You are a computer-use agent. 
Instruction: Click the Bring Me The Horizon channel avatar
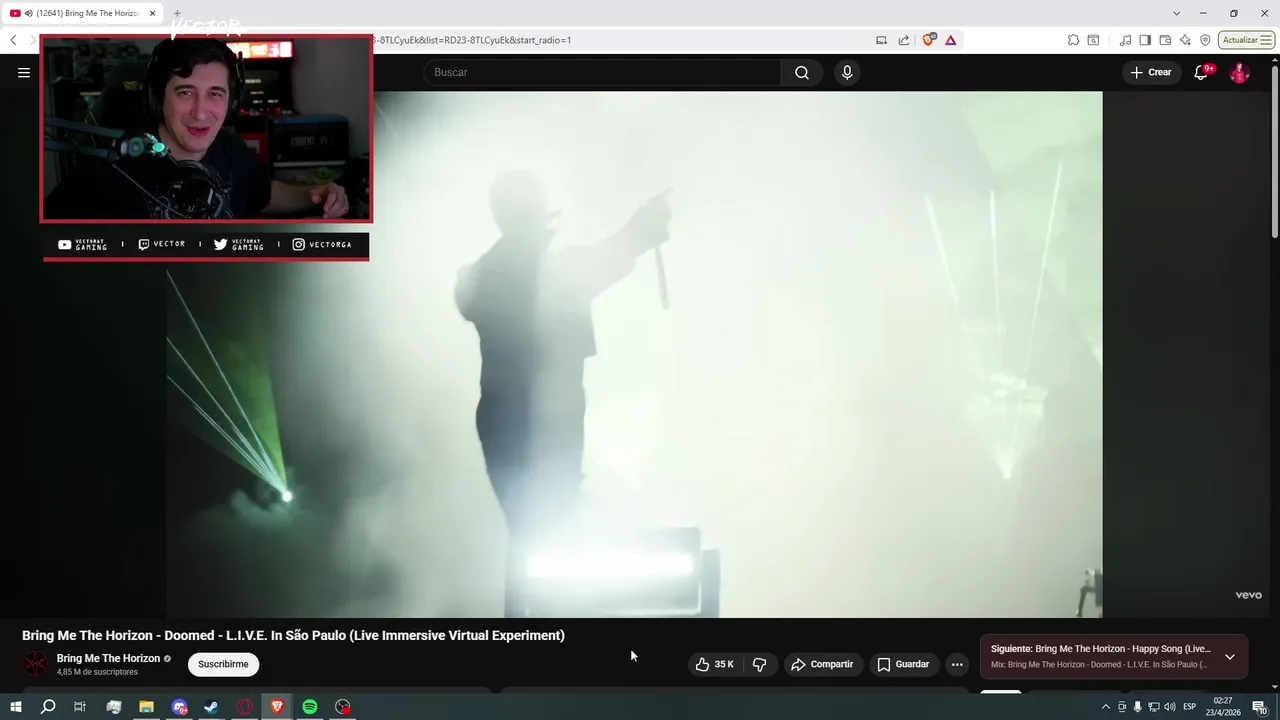(35, 664)
